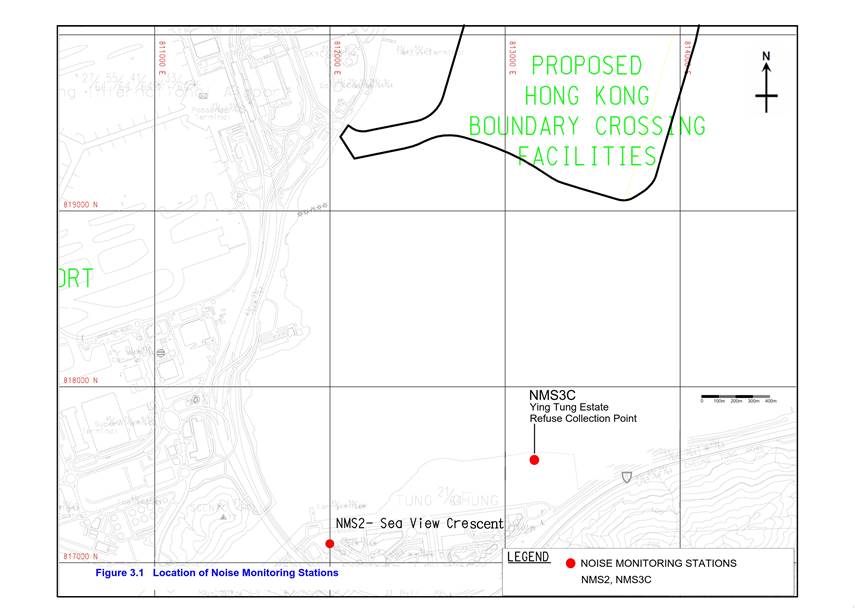This screenshot has height=616, width=867.
Task: Click the '813000 E' grid label
Action: [513, 57]
